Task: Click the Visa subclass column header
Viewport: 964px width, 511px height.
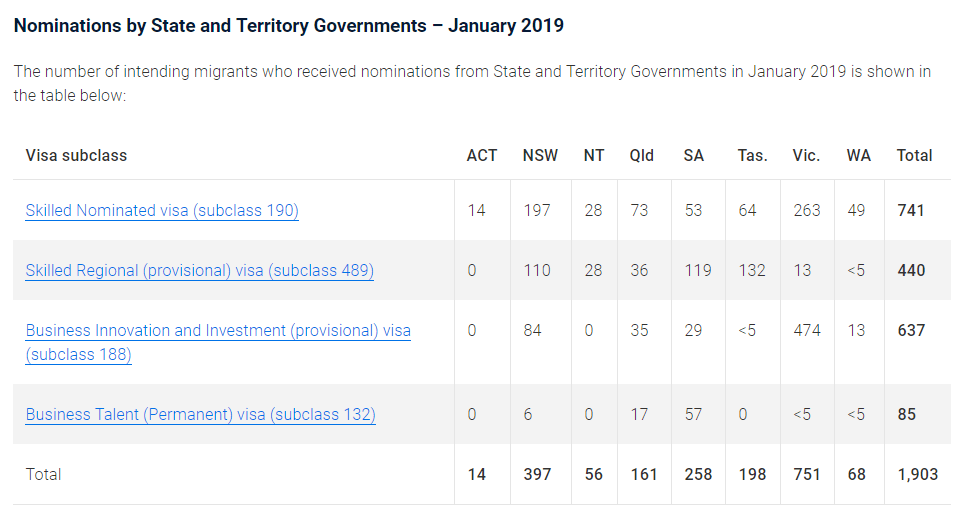Action: click(76, 156)
